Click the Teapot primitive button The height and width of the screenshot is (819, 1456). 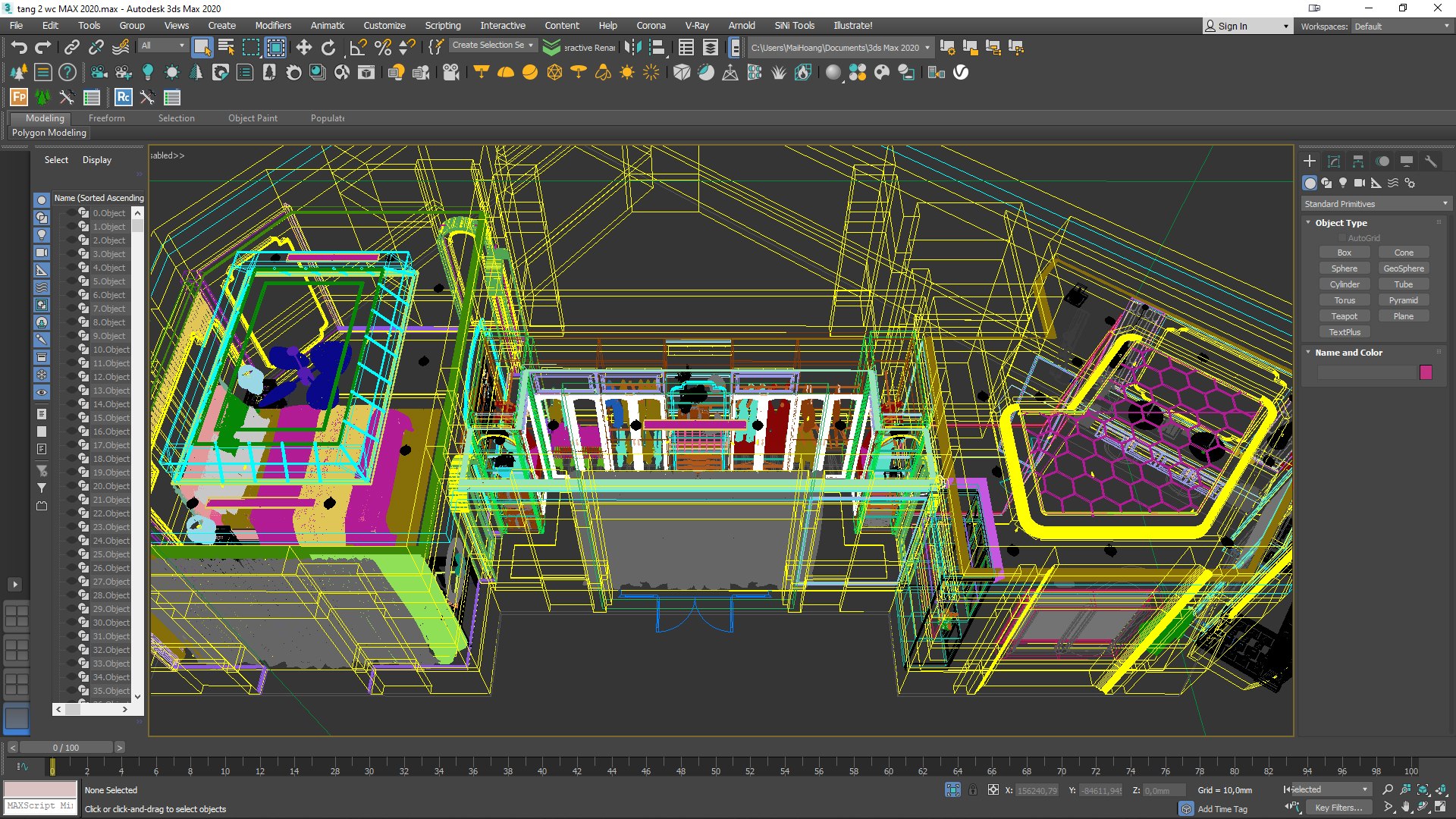pyautogui.click(x=1344, y=316)
